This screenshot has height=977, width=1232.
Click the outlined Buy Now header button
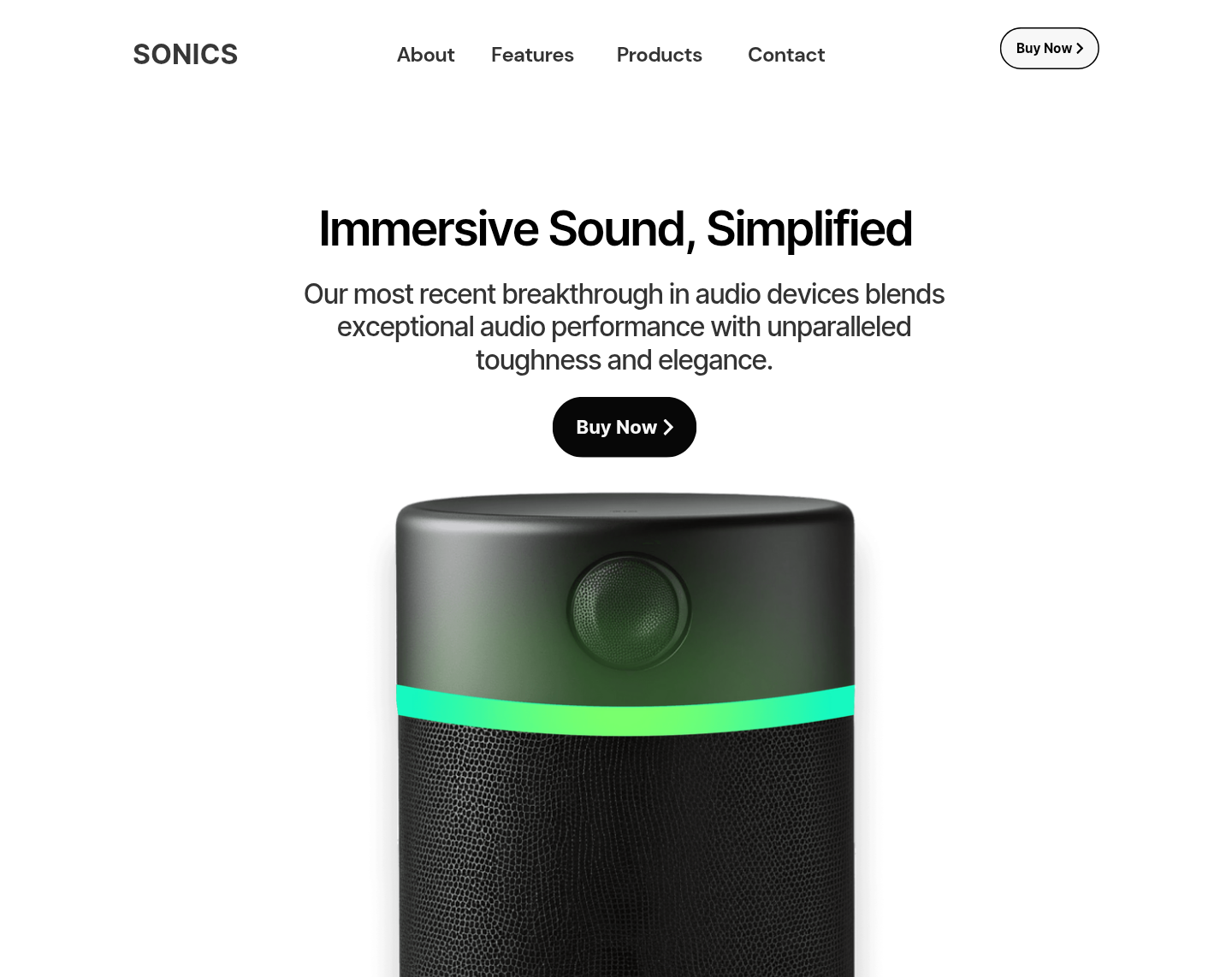coord(1049,48)
